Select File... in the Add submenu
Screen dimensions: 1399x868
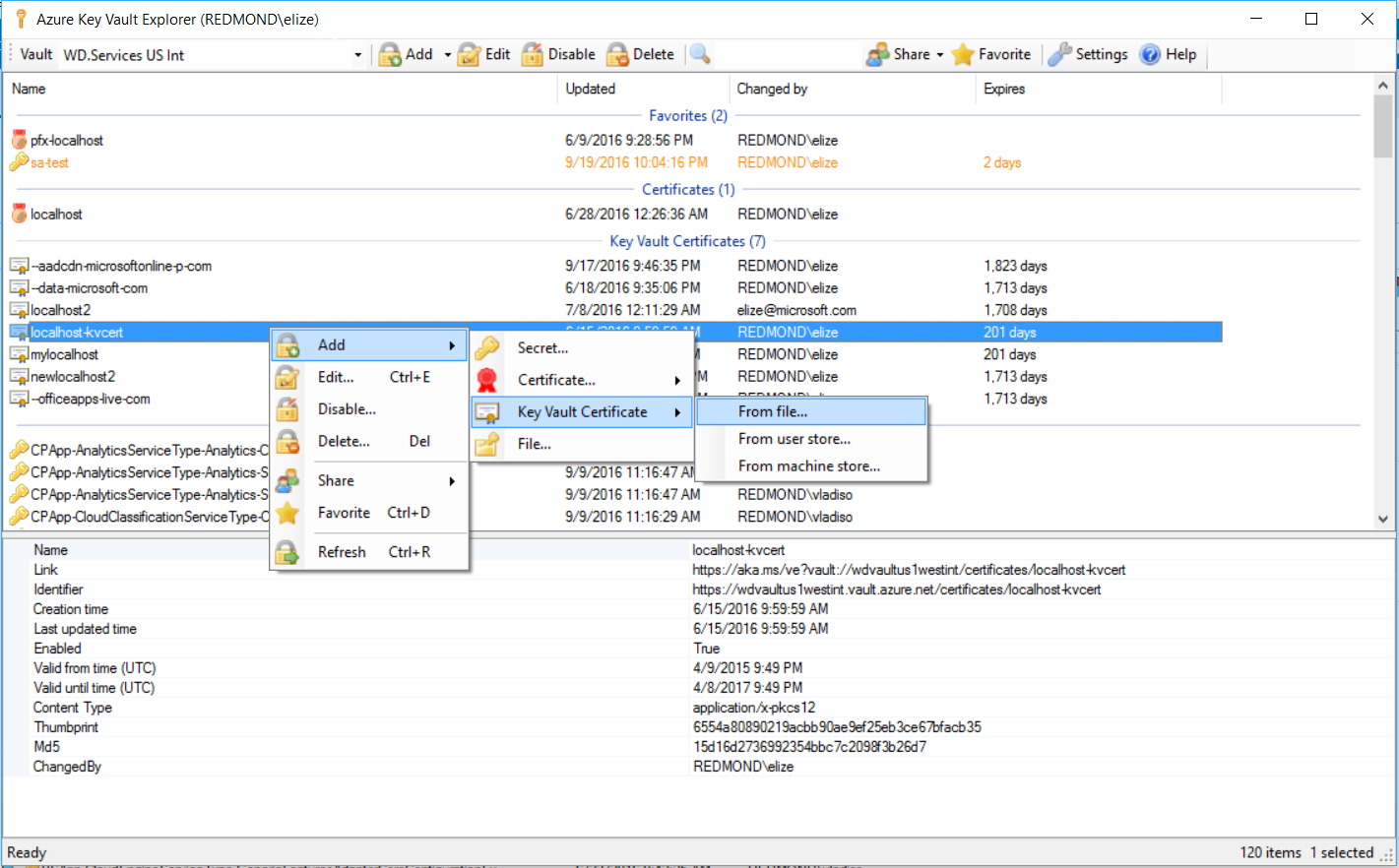coord(582,444)
